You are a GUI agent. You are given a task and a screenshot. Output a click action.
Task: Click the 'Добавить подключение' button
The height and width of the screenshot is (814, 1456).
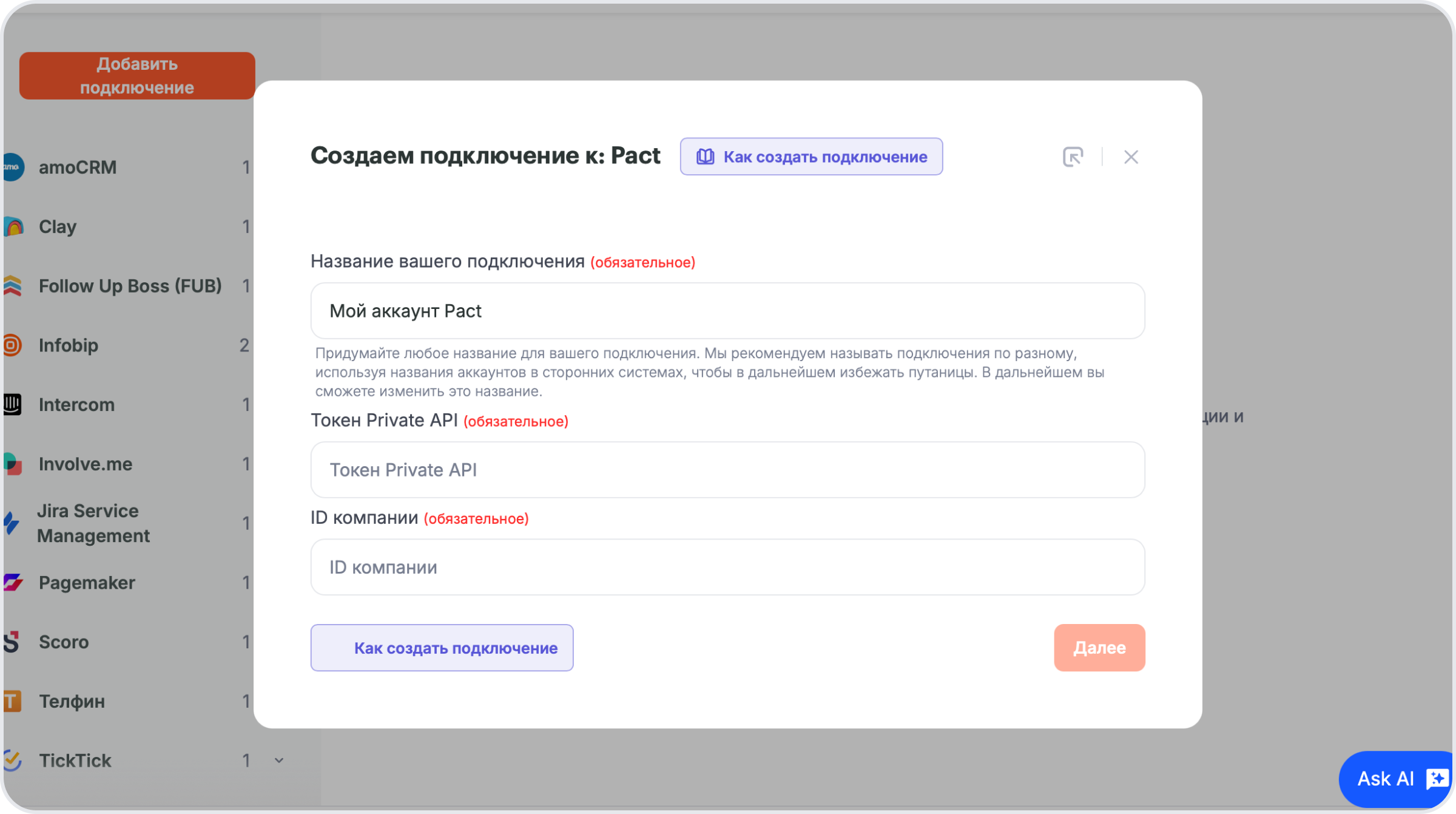[x=137, y=76]
